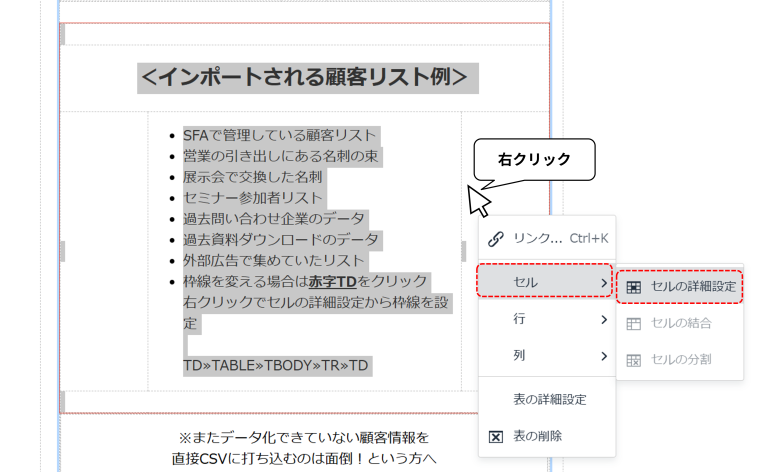Click bullet セミナー参加者リスト
The width and height of the screenshot is (768, 472).
tap(253, 198)
